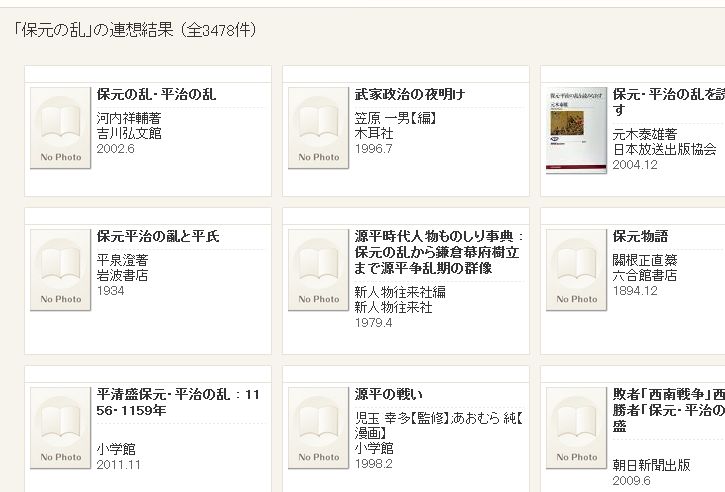The height and width of the screenshot is (492, 725).
Task: Click date 1998.2
Action: coord(374,463)
